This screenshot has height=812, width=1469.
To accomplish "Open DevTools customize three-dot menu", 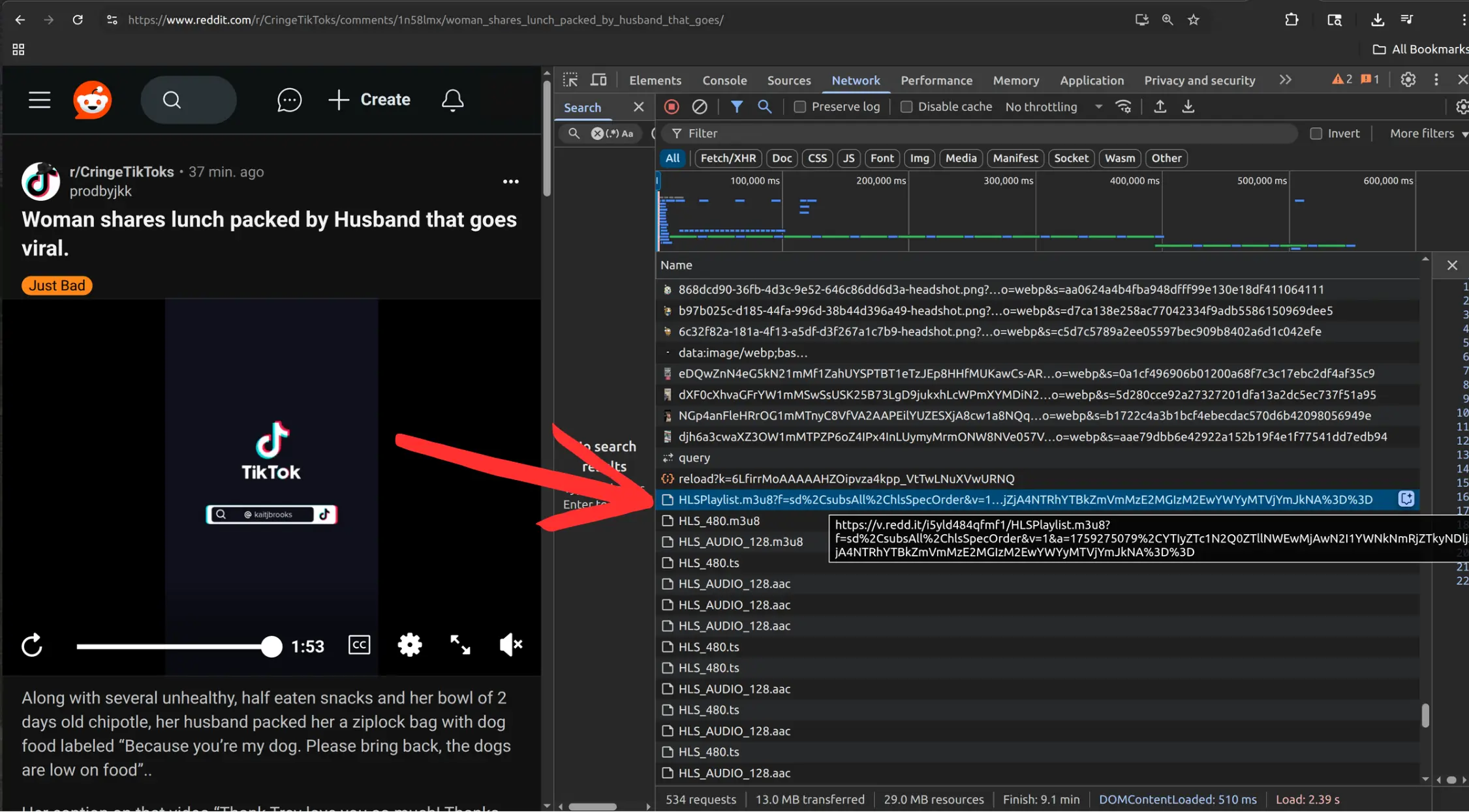I will click(1436, 80).
